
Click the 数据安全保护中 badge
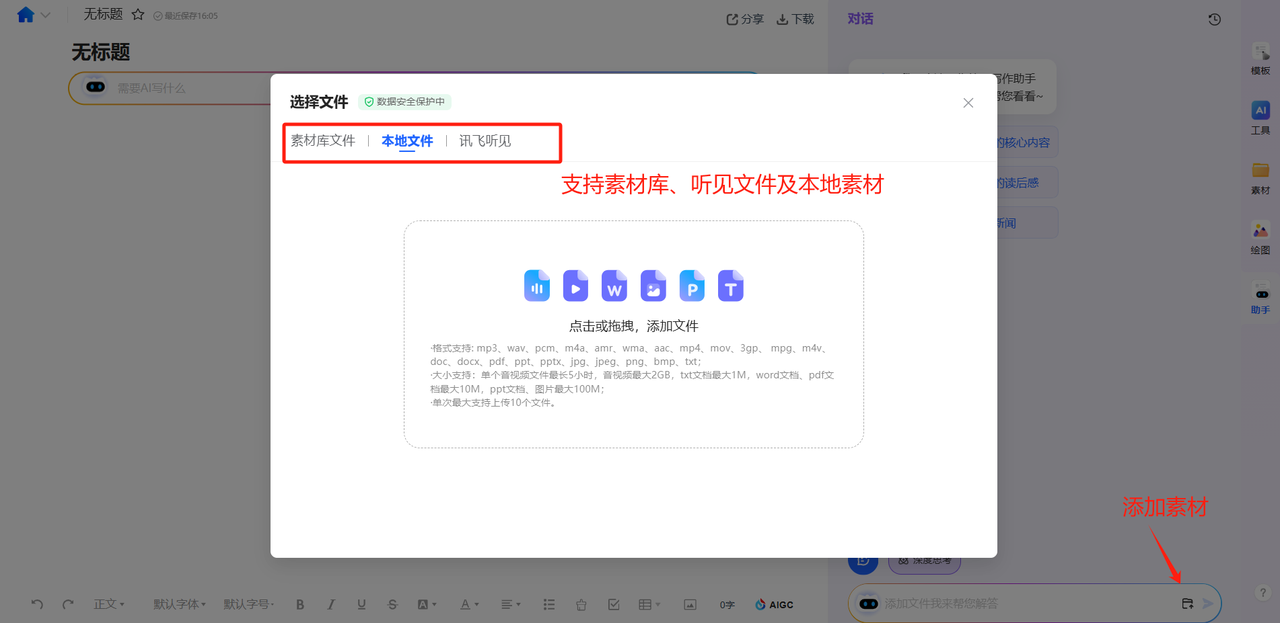405,102
